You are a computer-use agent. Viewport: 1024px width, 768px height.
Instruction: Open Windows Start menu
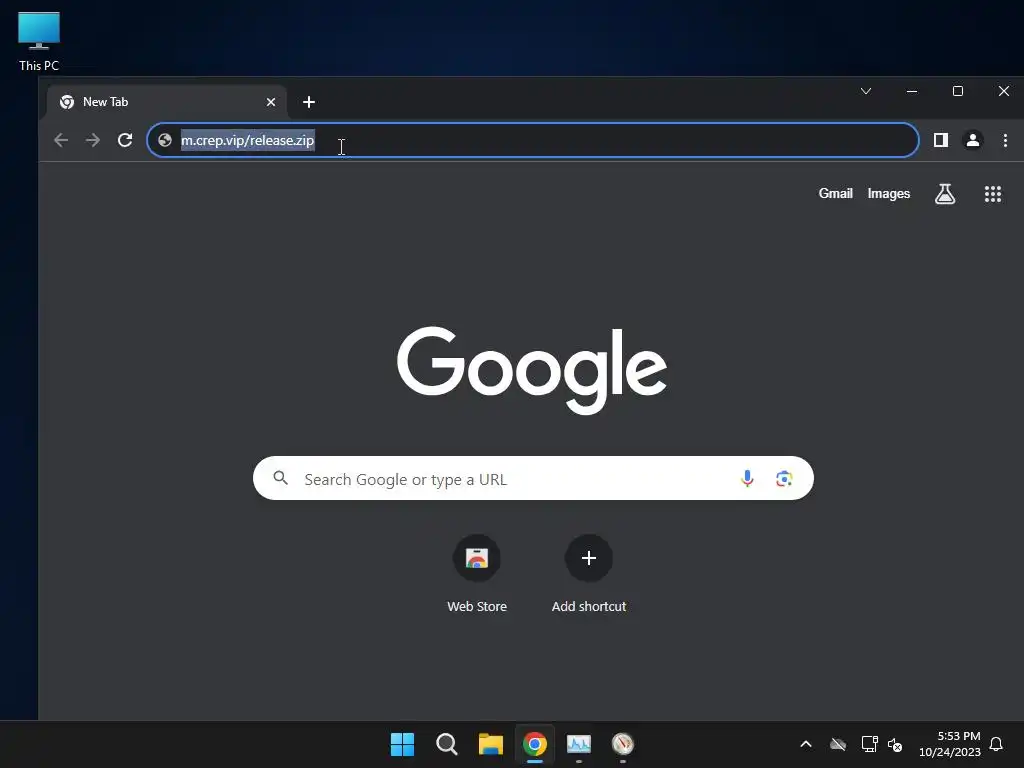(x=402, y=744)
